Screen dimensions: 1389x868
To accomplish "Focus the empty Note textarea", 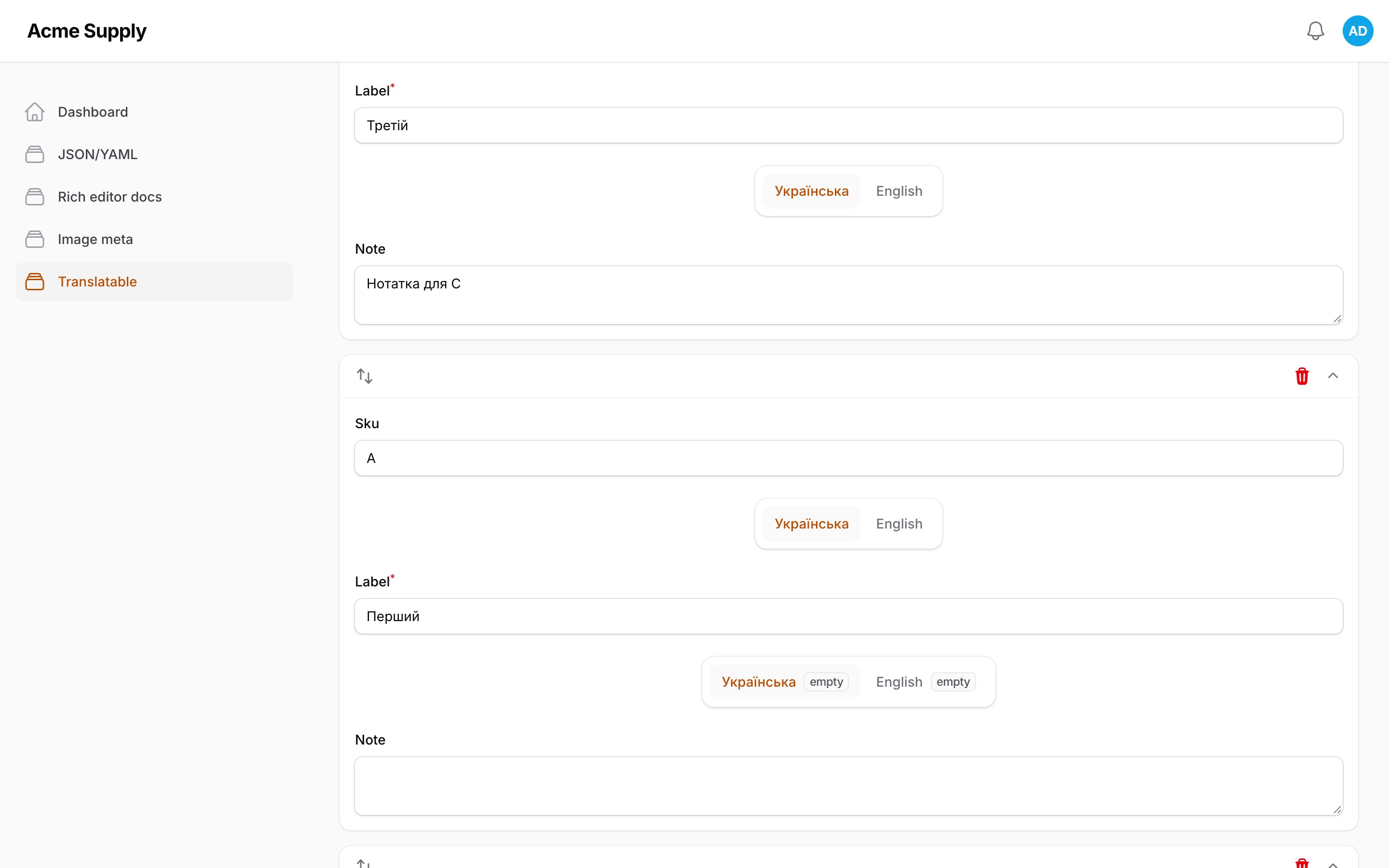I will pyautogui.click(x=848, y=786).
